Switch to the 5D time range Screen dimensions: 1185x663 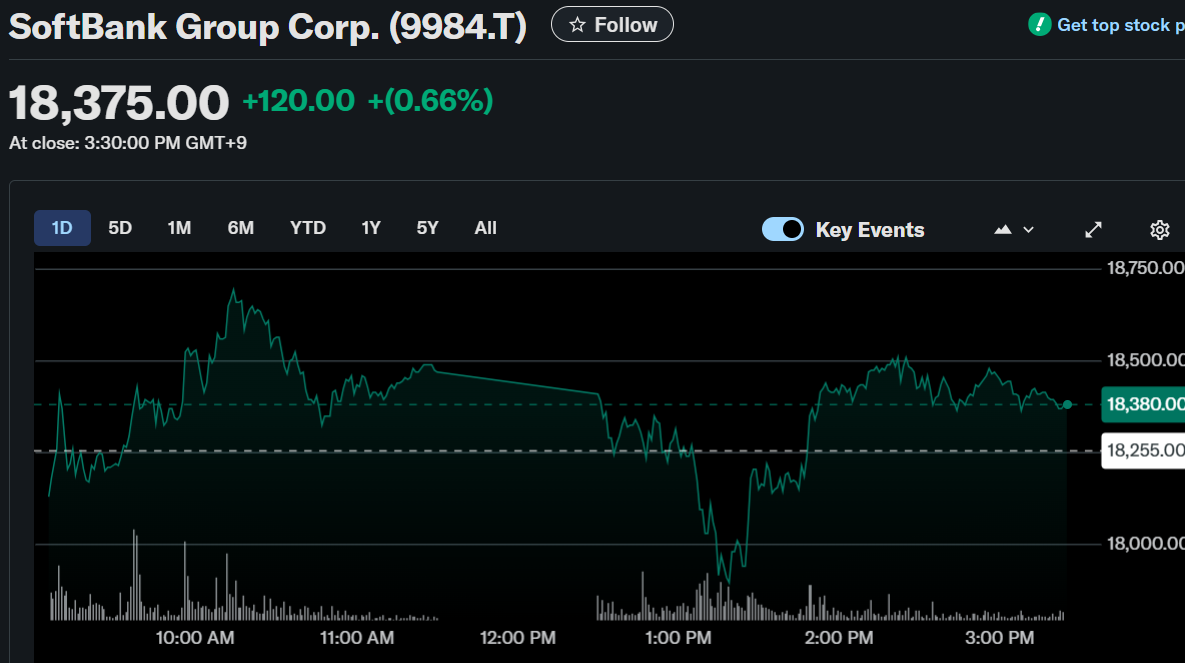[120, 228]
